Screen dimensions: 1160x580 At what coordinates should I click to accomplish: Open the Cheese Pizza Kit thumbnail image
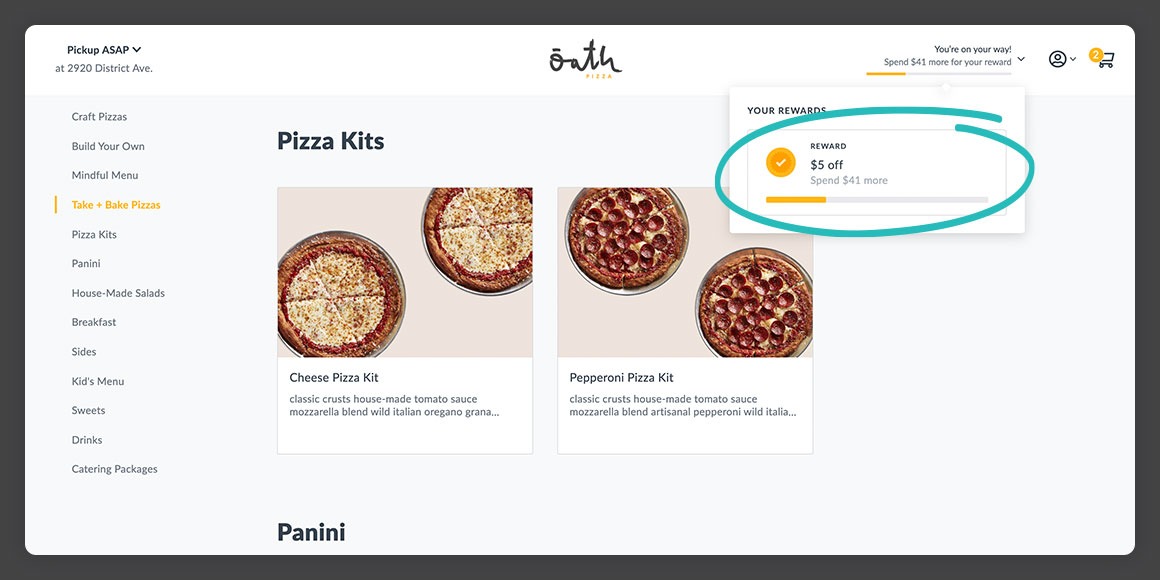click(x=404, y=272)
